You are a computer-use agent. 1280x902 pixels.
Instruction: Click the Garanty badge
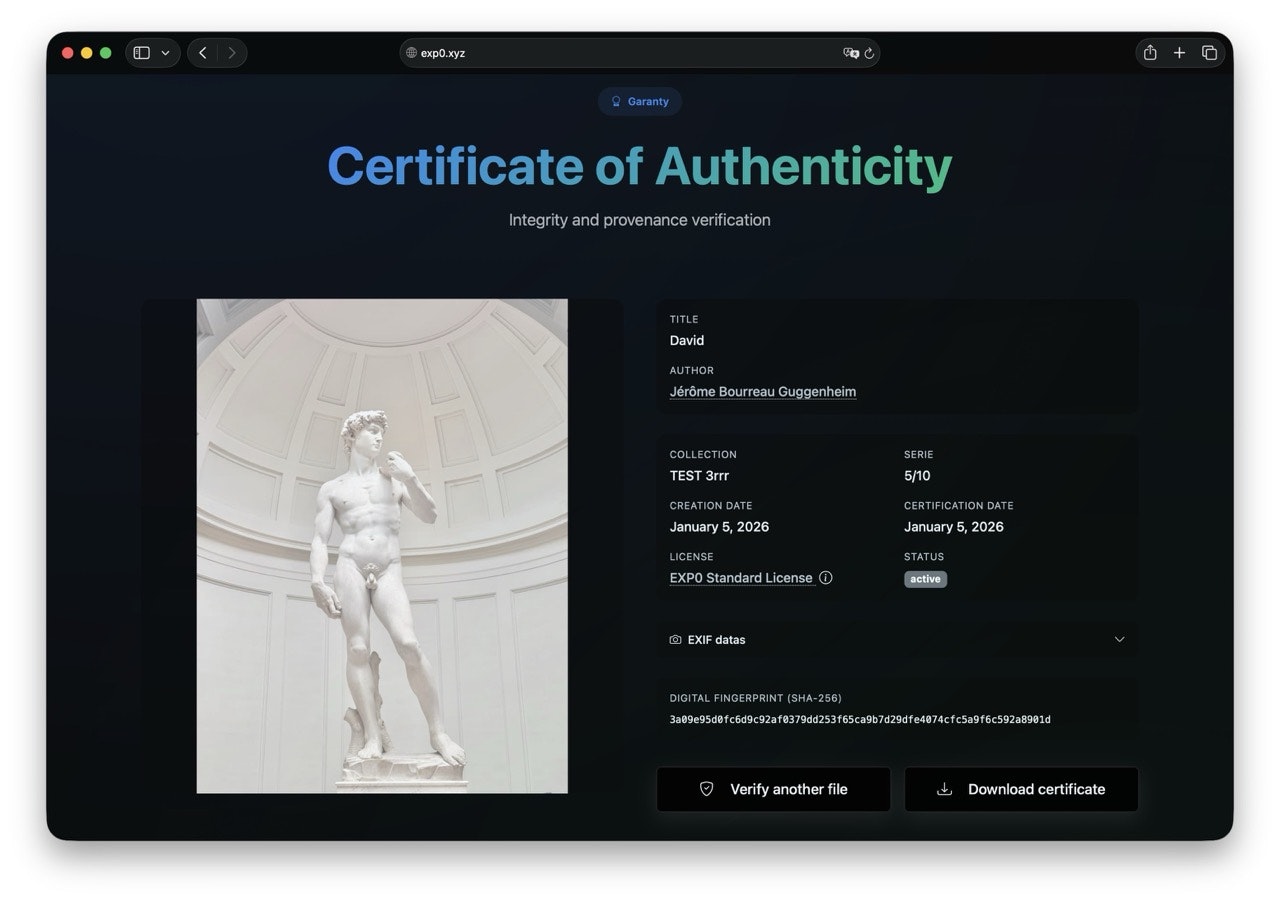640,101
